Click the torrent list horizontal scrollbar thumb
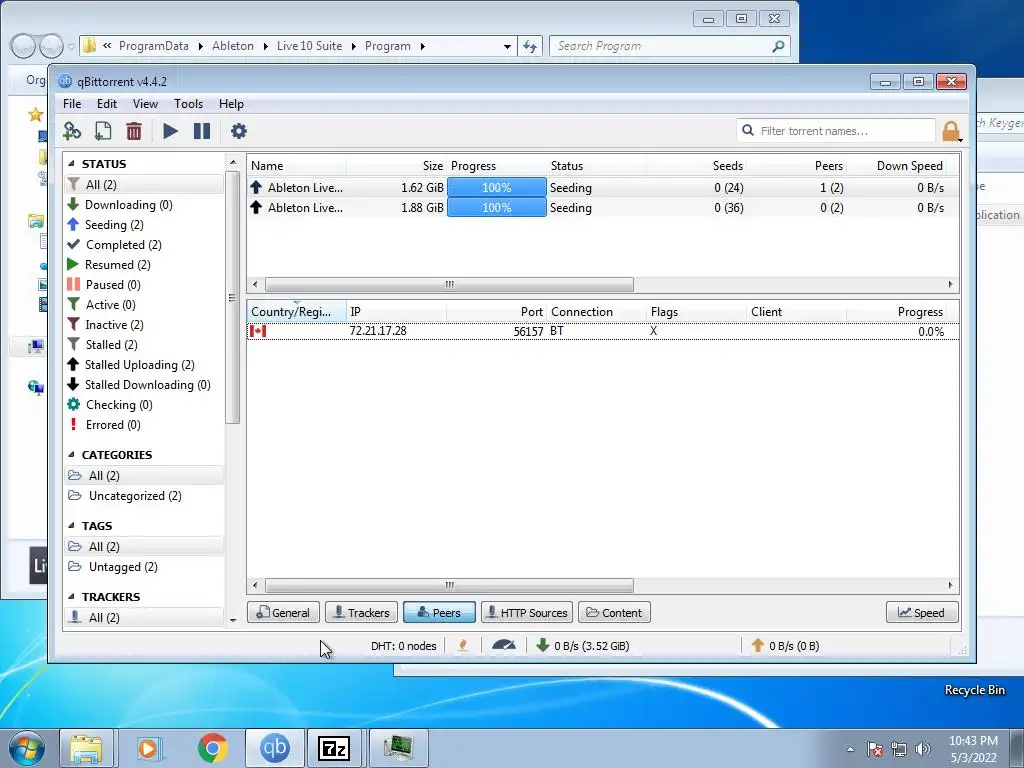The height and width of the screenshot is (768, 1024). [449, 285]
